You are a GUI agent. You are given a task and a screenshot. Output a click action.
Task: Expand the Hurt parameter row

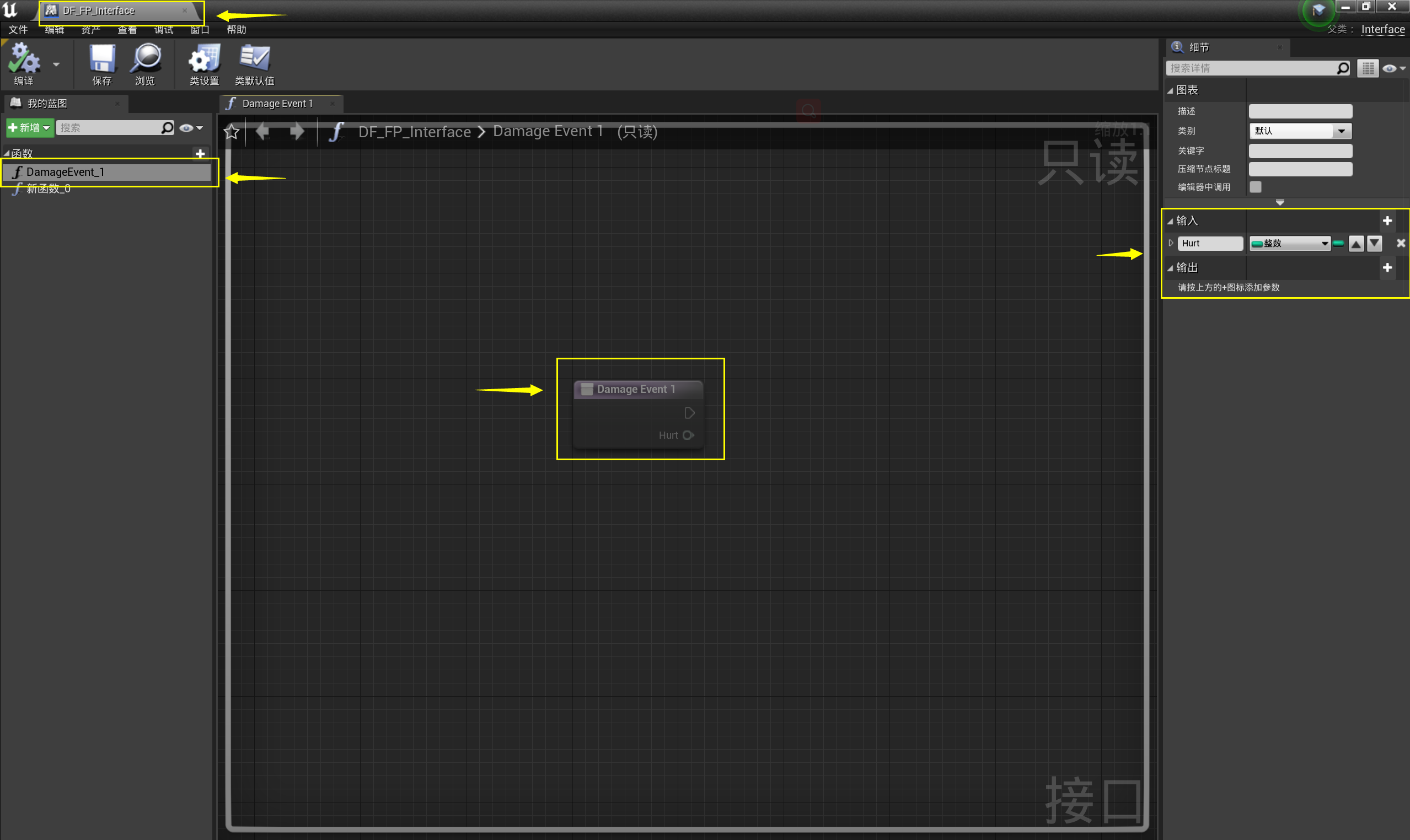coord(1171,244)
